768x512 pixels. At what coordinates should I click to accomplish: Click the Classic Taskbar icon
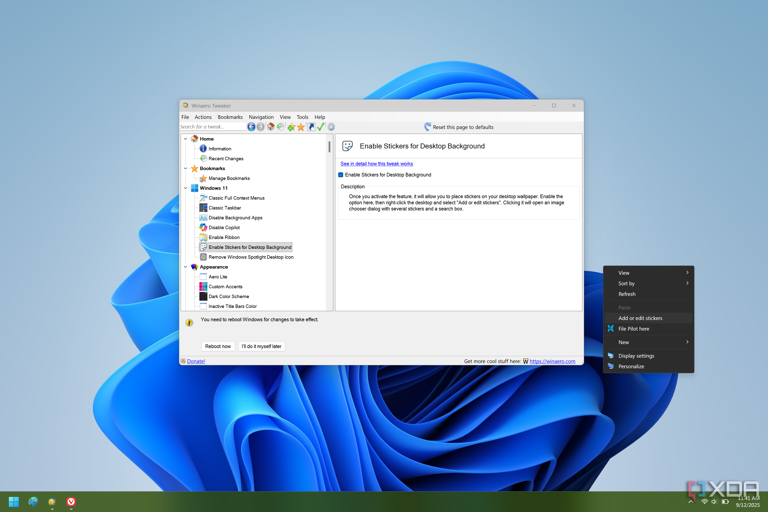203,208
